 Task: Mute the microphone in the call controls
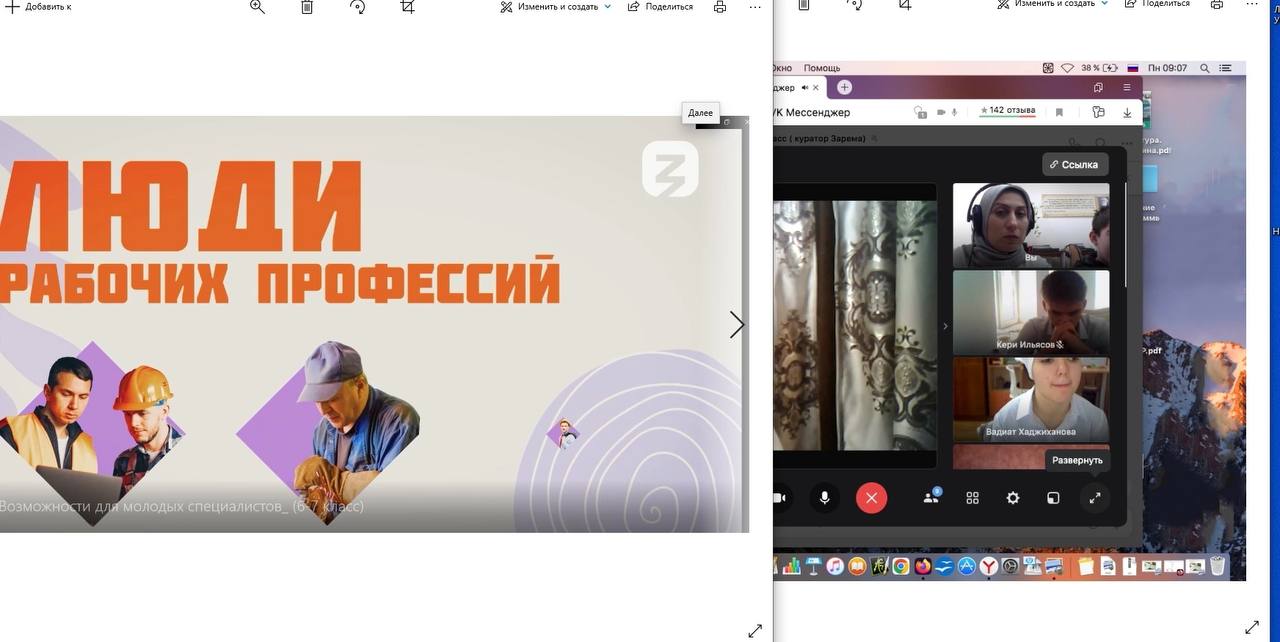click(825, 498)
